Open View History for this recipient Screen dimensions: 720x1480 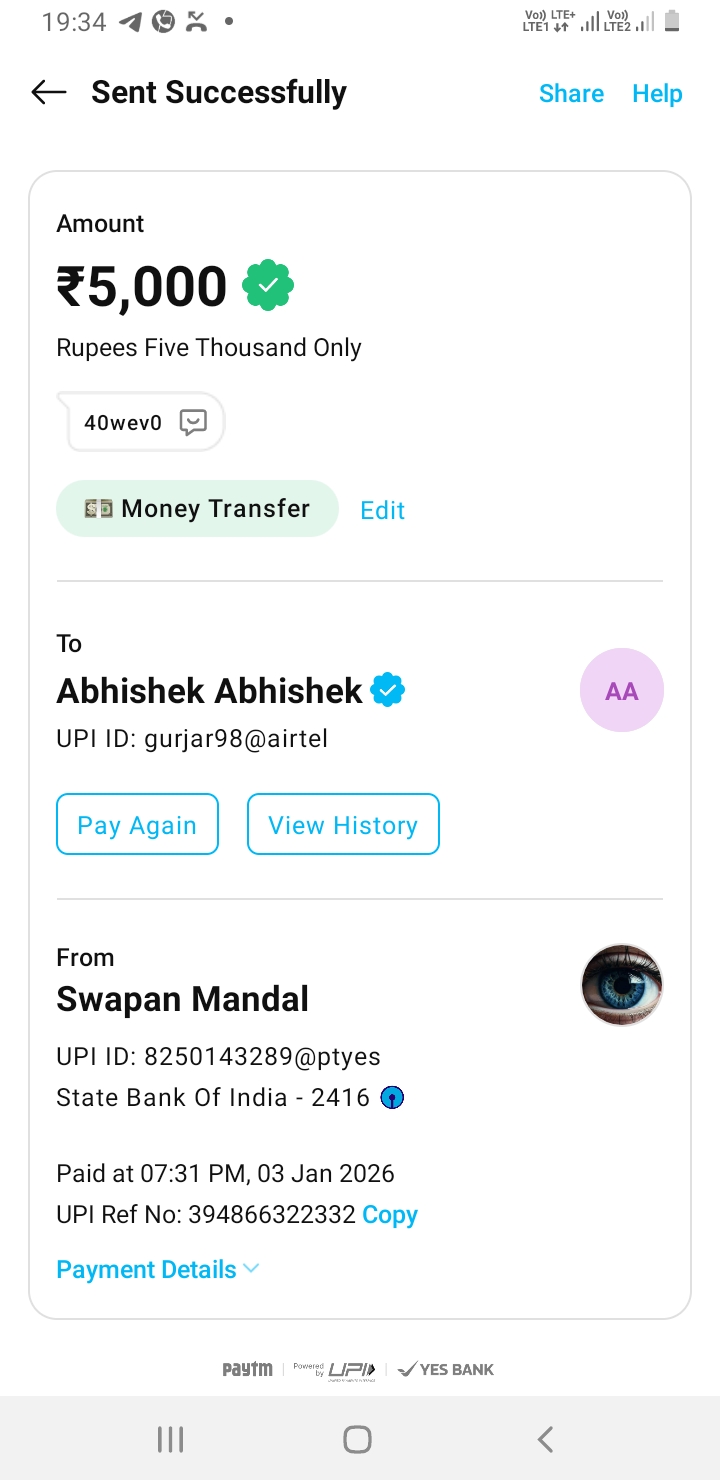pyautogui.click(x=343, y=825)
